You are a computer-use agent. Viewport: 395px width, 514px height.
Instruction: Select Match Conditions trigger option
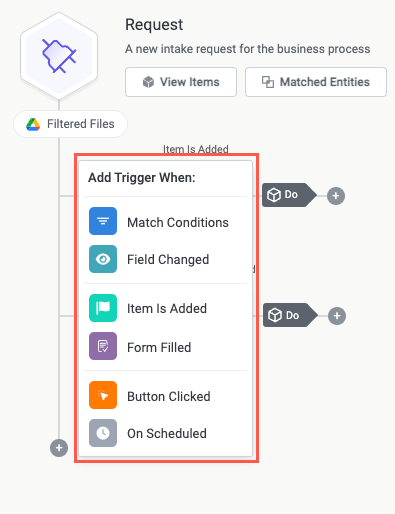(x=166, y=221)
